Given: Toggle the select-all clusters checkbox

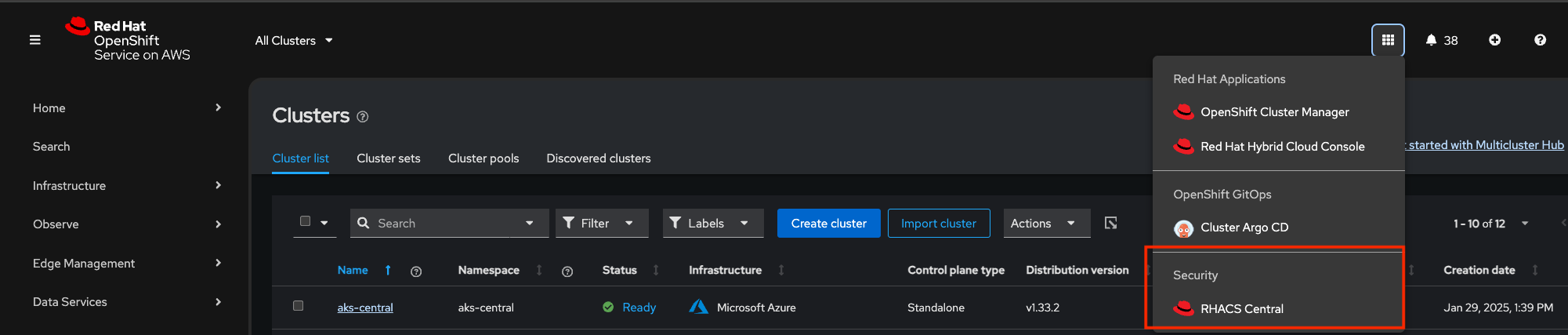Looking at the screenshot, I should tap(306, 221).
